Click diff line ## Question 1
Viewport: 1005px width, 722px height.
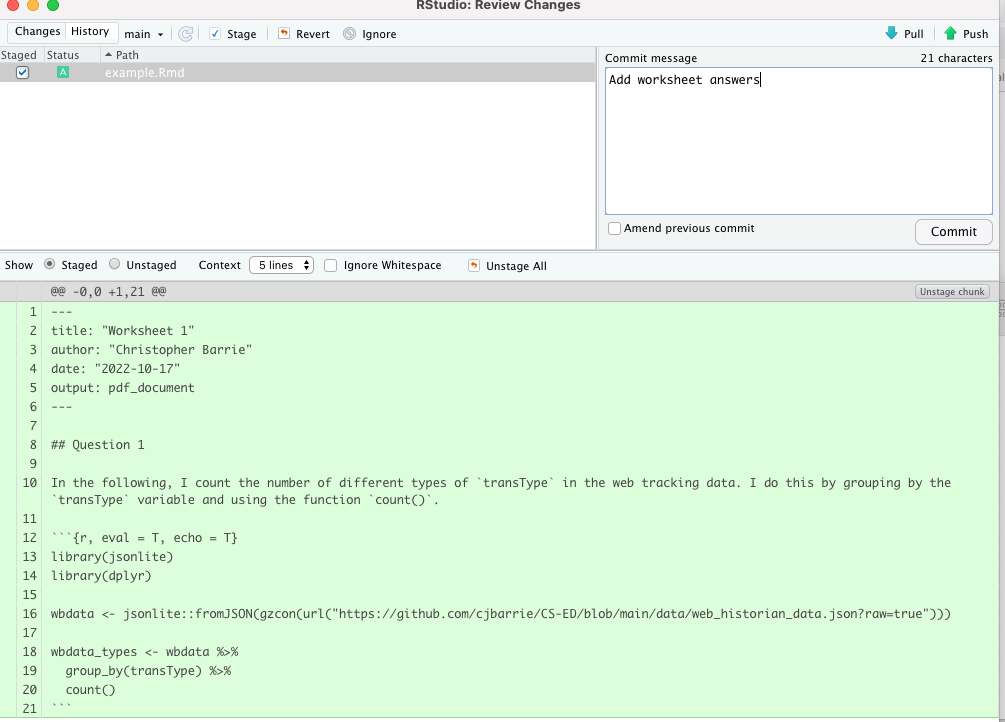point(97,445)
